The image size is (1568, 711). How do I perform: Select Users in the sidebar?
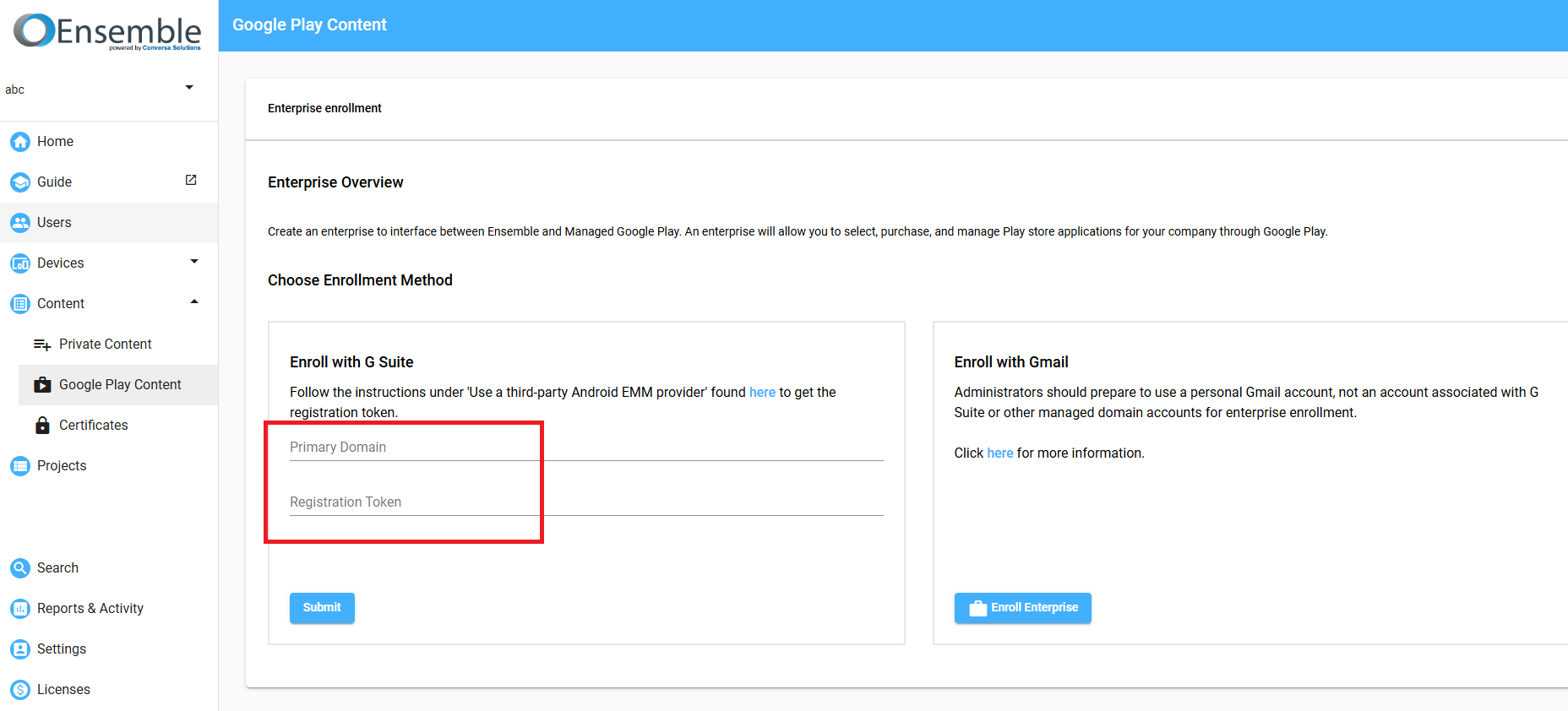(109, 223)
